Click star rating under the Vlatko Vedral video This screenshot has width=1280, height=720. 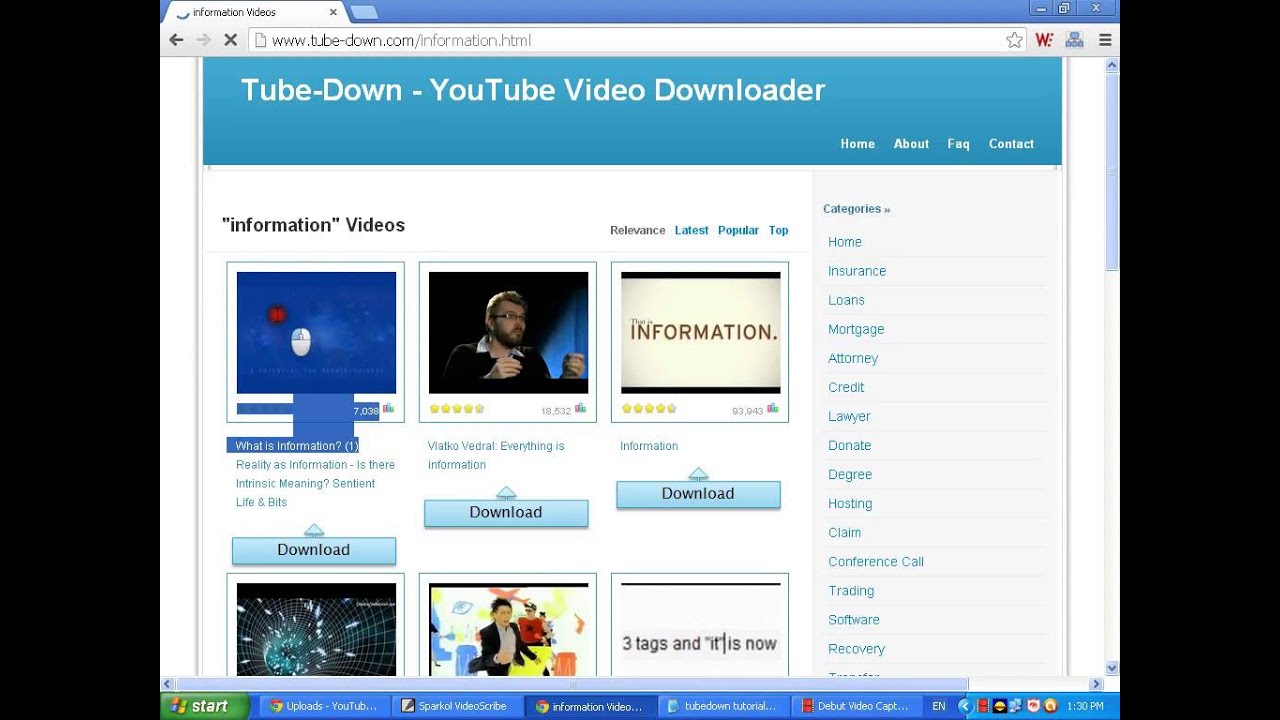click(457, 409)
